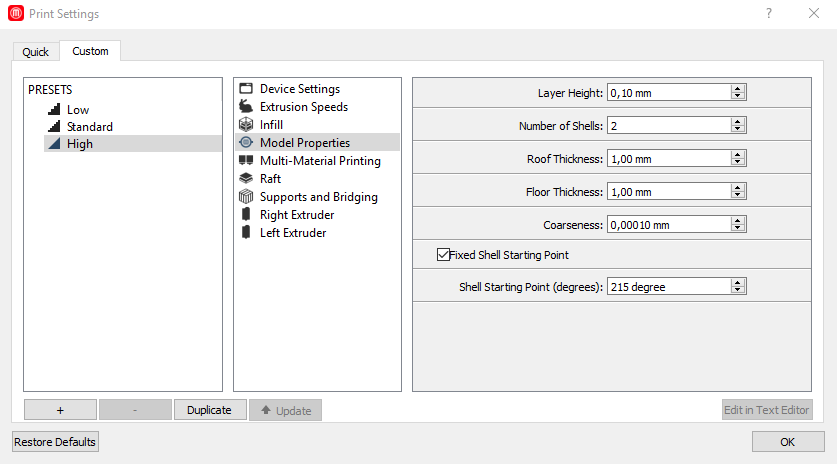Click the Device Settings icon
The height and width of the screenshot is (464, 837).
click(245, 89)
